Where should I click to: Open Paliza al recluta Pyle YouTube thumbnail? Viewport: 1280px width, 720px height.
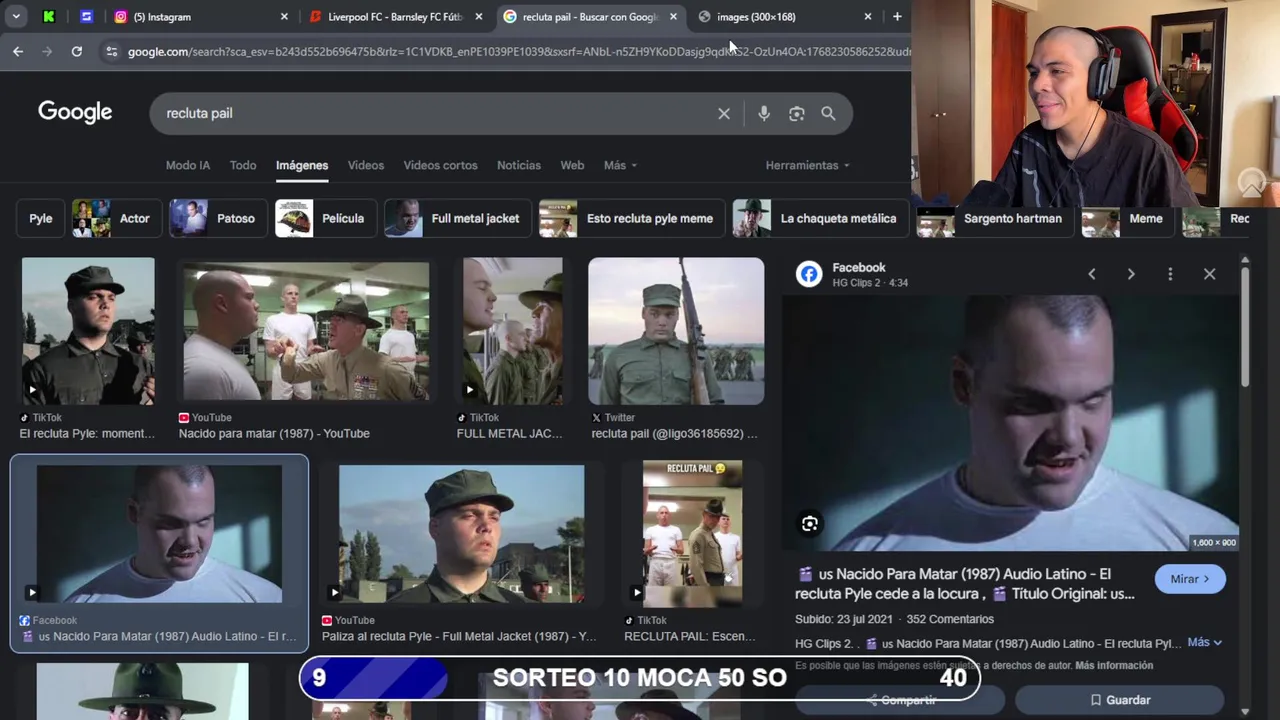coord(461,534)
